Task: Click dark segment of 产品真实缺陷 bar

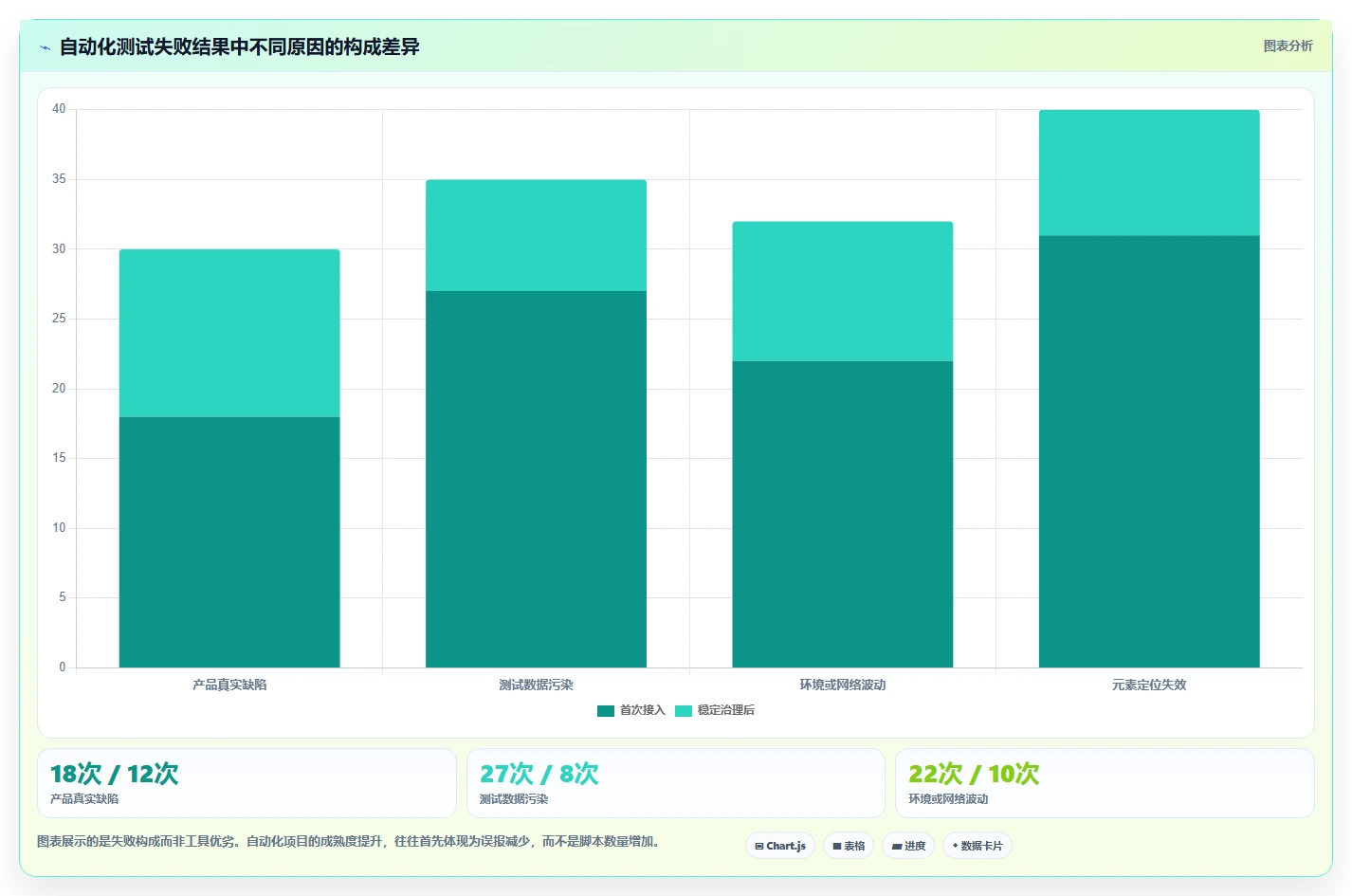Action: point(229,542)
